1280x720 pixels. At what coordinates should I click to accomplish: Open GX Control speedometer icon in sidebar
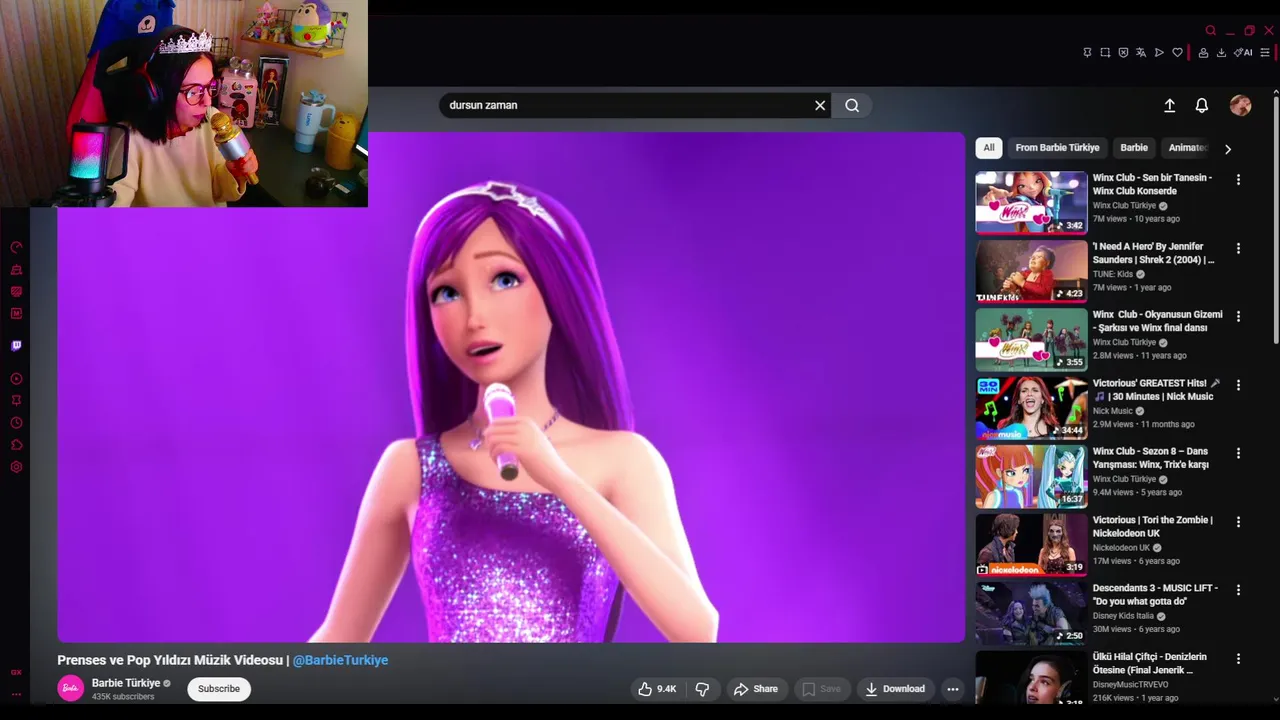point(16,247)
